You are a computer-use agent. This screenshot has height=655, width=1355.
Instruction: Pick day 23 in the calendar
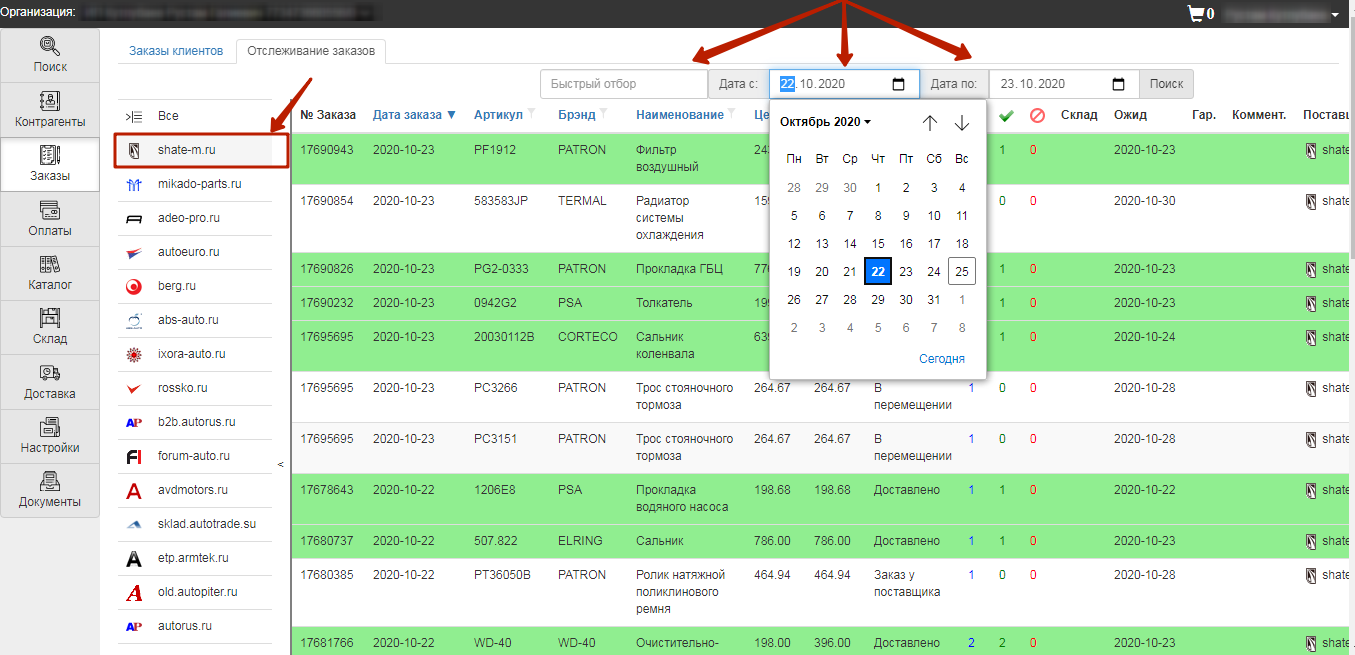906,271
